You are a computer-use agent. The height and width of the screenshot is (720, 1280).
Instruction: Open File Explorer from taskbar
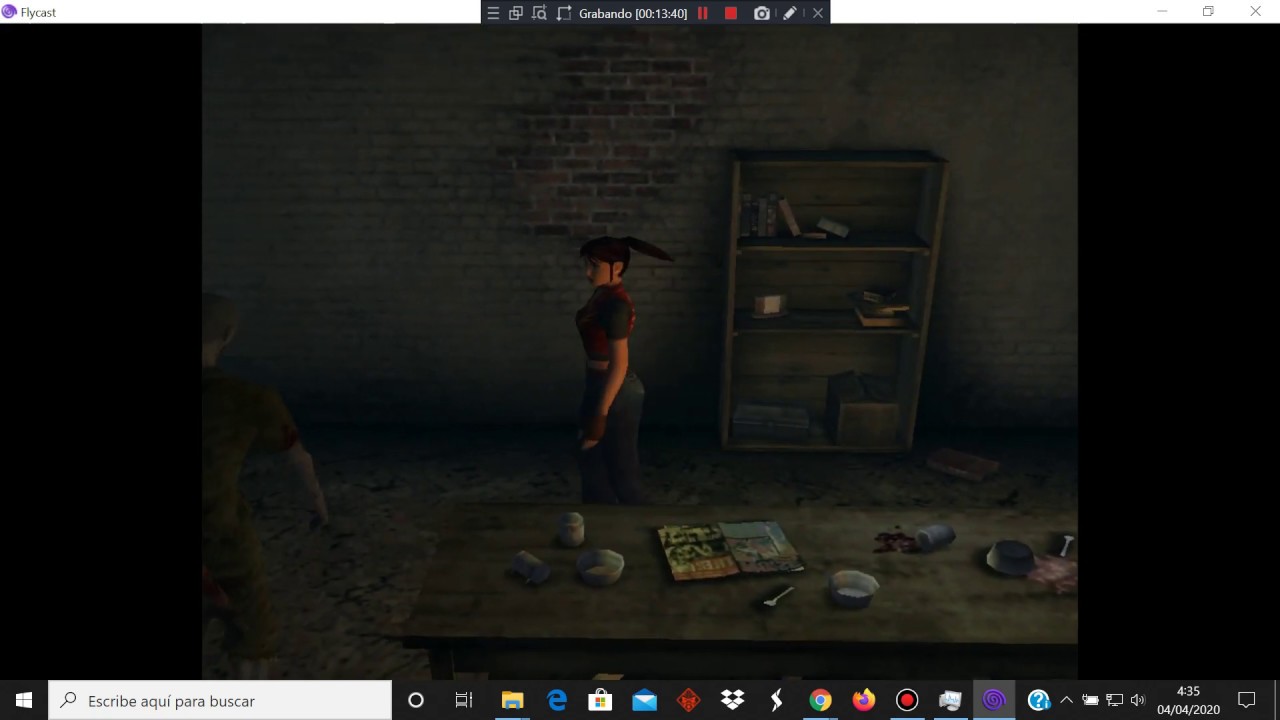tap(512, 701)
